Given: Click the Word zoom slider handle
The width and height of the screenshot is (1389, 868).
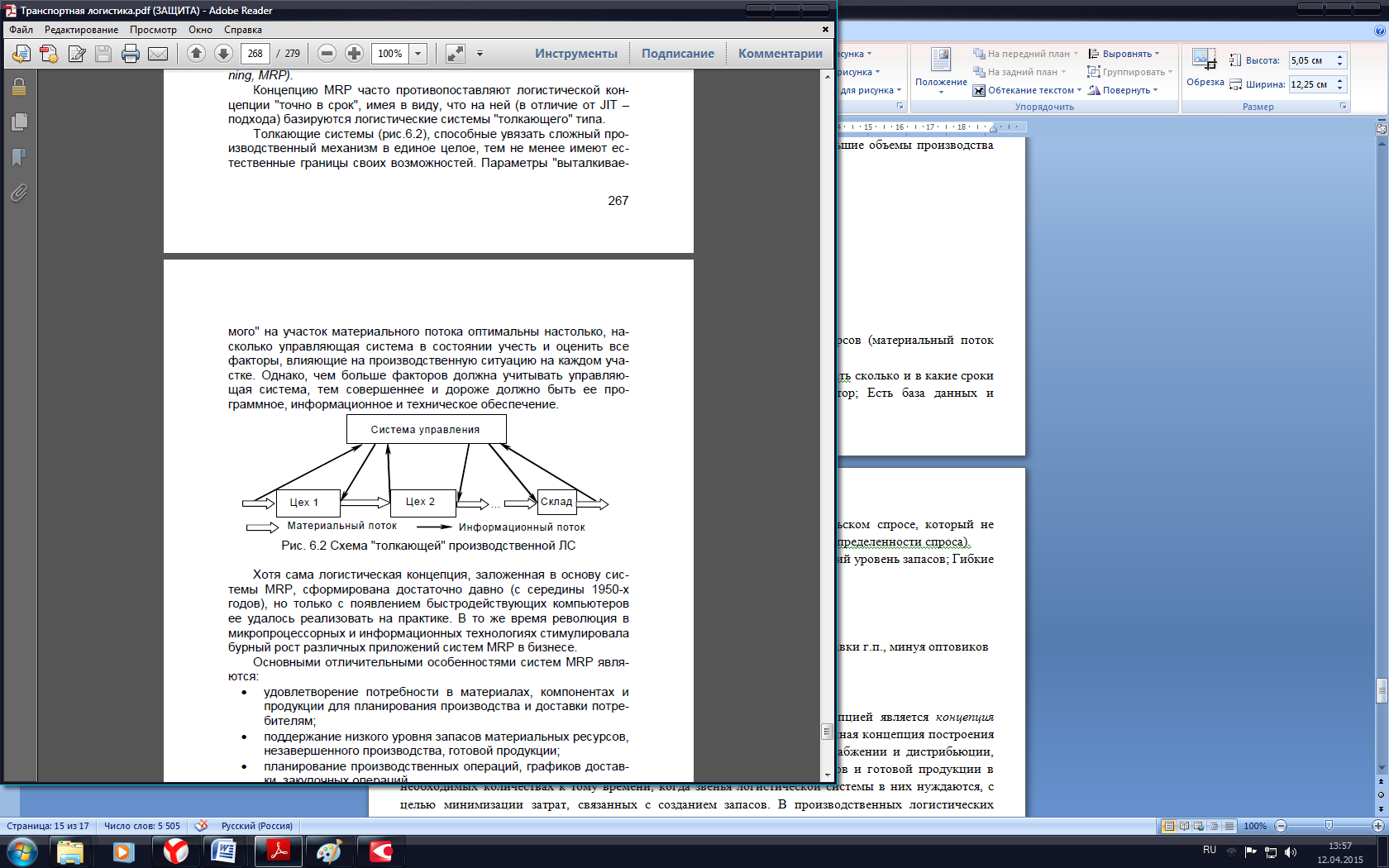Looking at the screenshot, I should pyautogui.click(x=1329, y=826).
